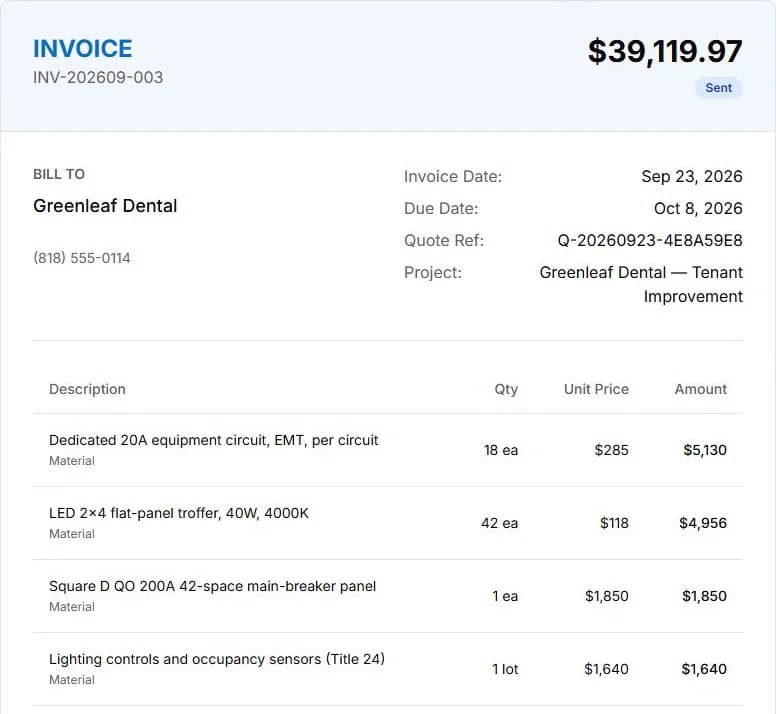Click the $118 unit price
This screenshot has height=714, width=776.
tap(614, 523)
